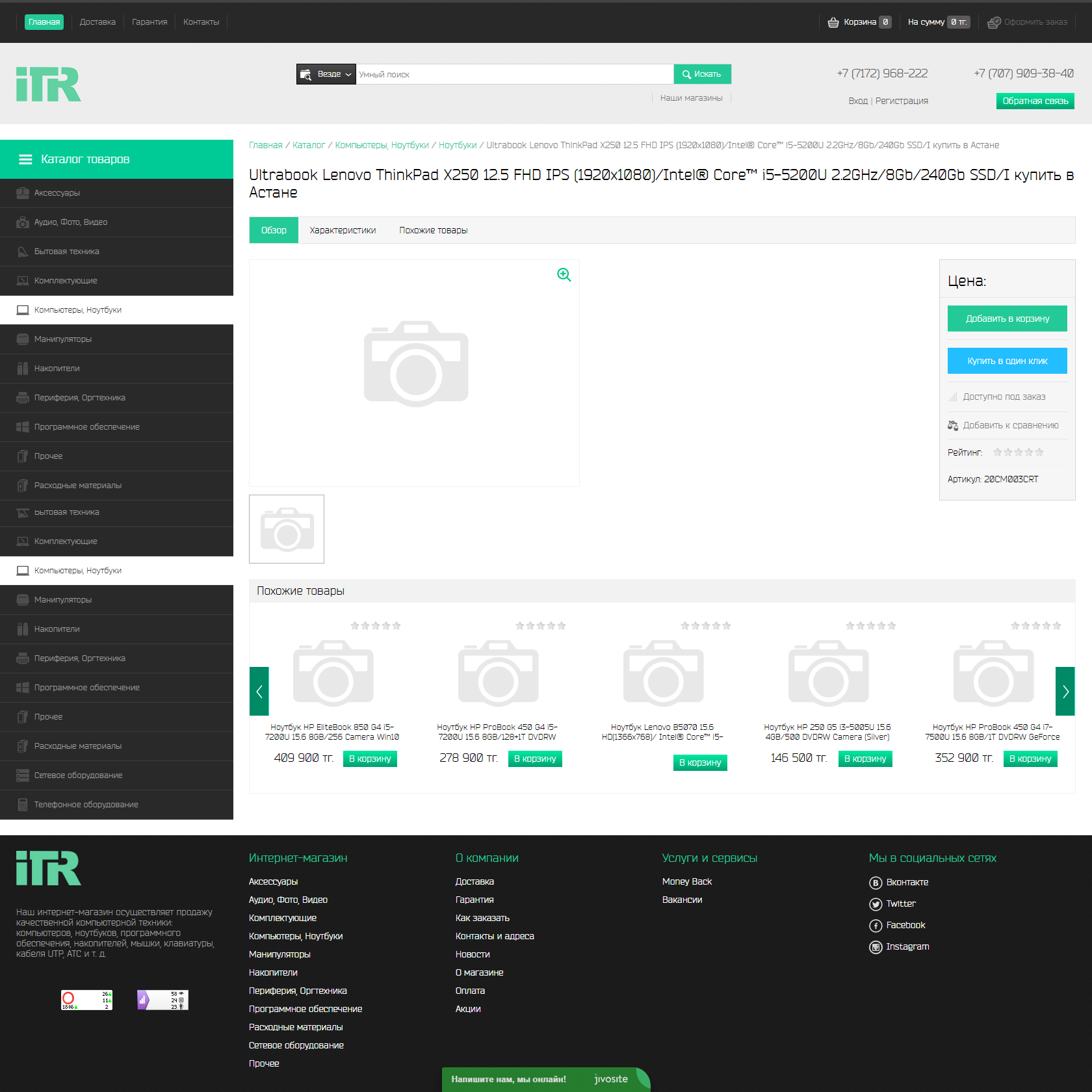Open Наши магазины link

692,98
